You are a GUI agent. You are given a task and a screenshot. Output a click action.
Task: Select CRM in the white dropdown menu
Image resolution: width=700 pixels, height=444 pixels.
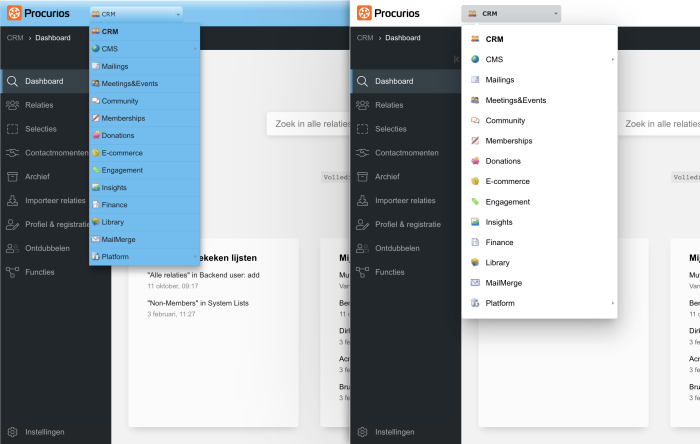(539, 39)
